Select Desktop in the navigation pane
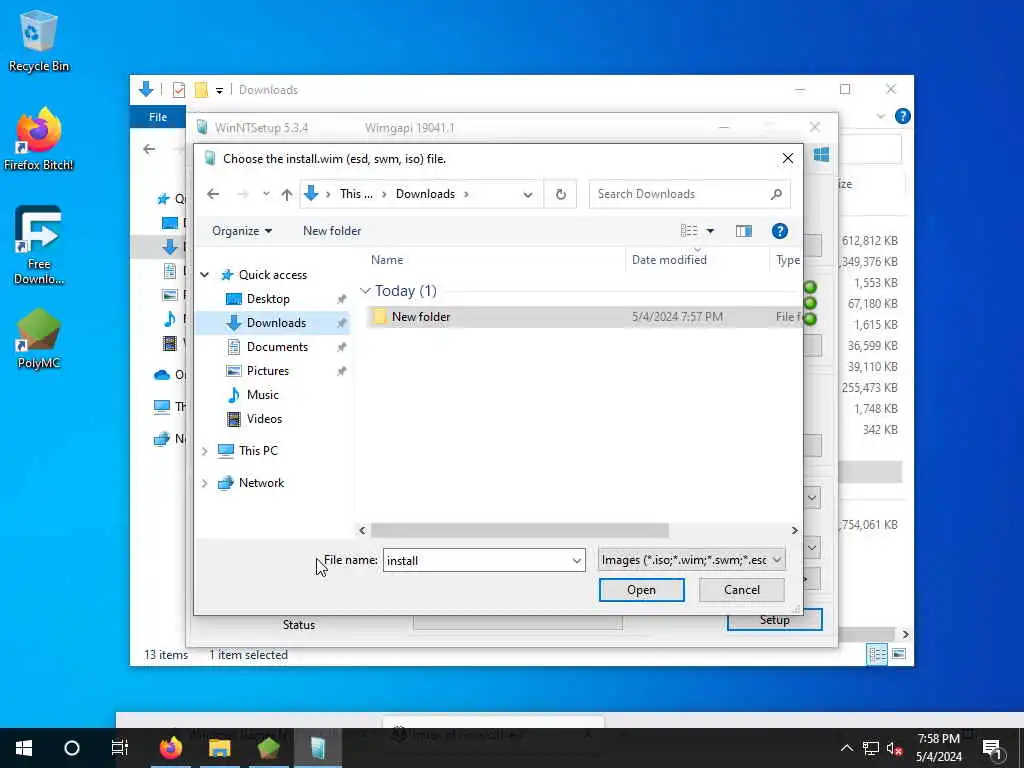This screenshot has width=1024, height=768. click(x=268, y=298)
